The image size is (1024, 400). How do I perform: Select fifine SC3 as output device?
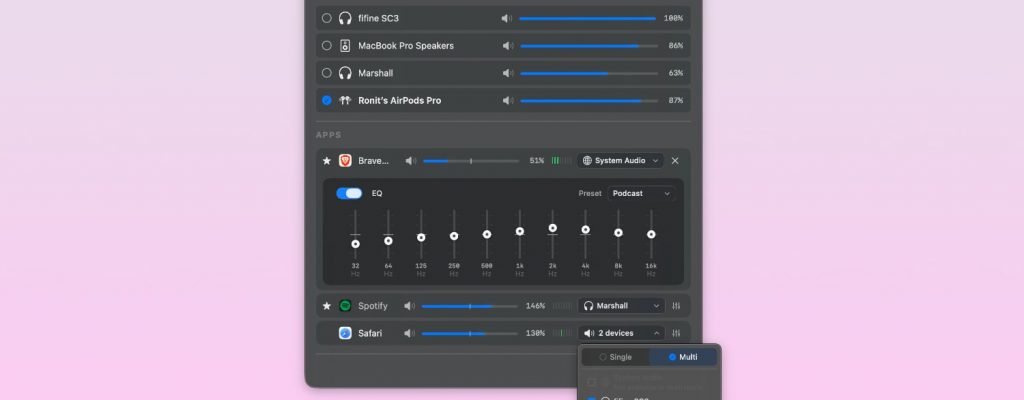click(x=327, y=18)
